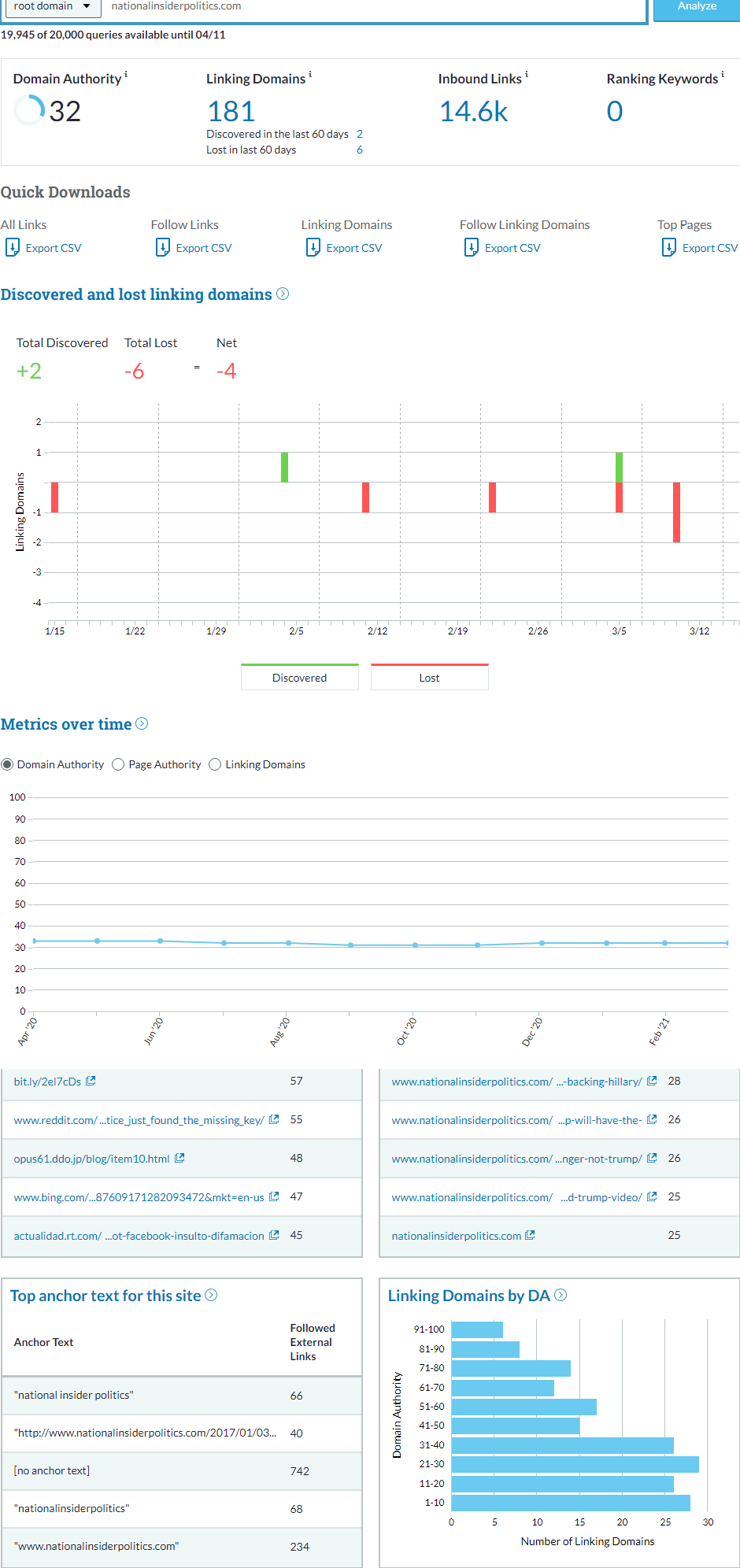The image size is (740, 1568).
Task: Open the external link icon for the nationalinsiderpolitics.com homepage row
Action: click(530, 1235)
